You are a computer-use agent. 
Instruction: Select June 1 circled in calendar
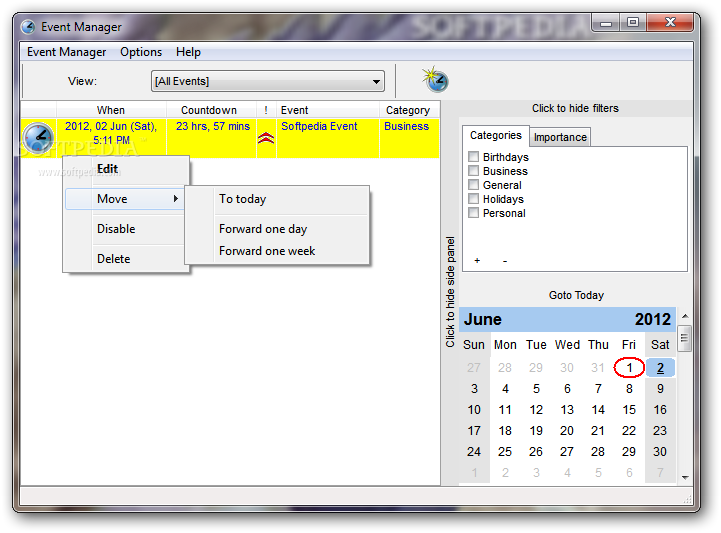coord(629,367)
